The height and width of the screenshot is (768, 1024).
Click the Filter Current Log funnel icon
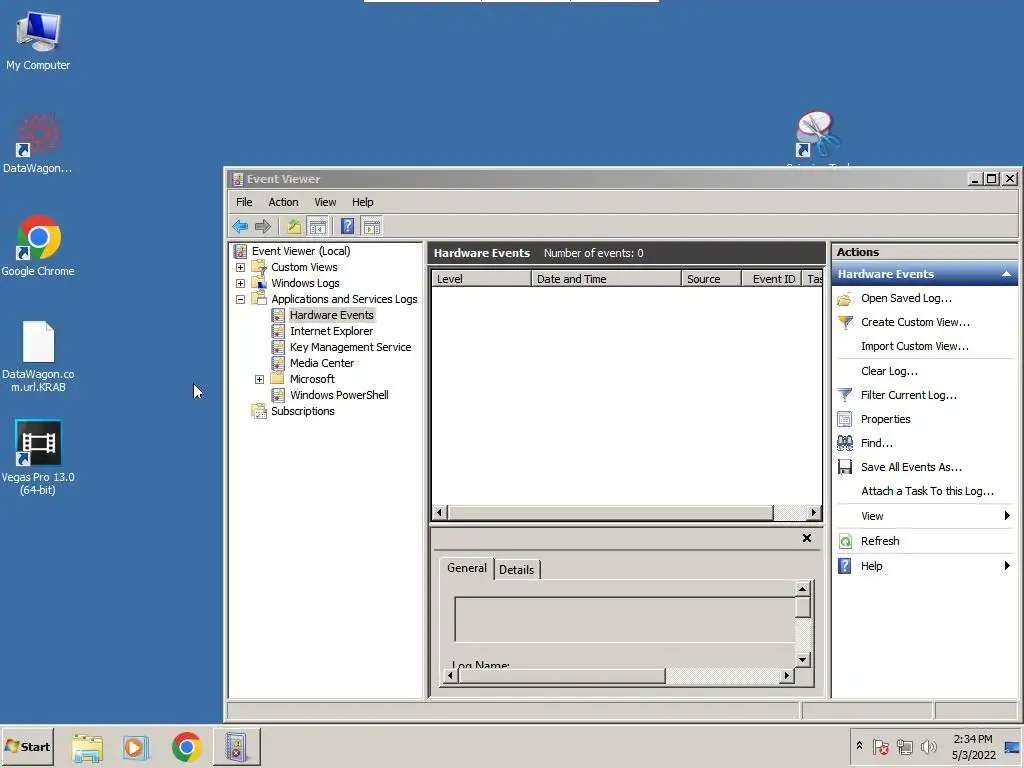pos(845,395)
